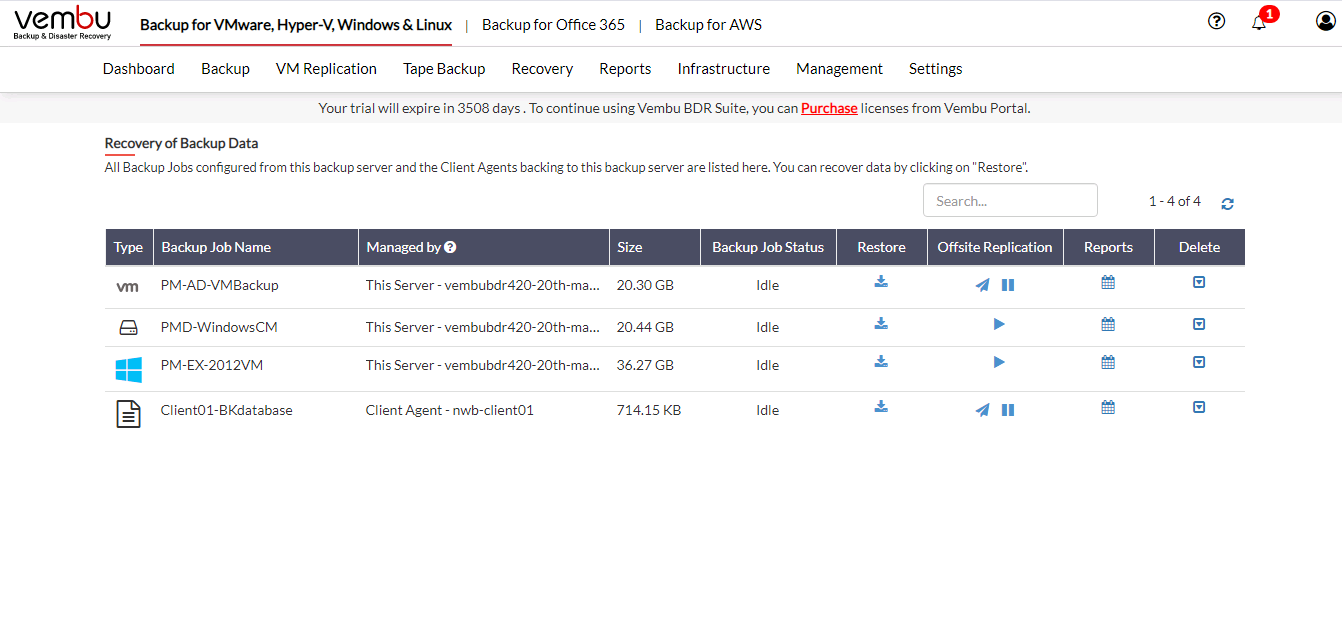Open the help question mark icon

1216,21
